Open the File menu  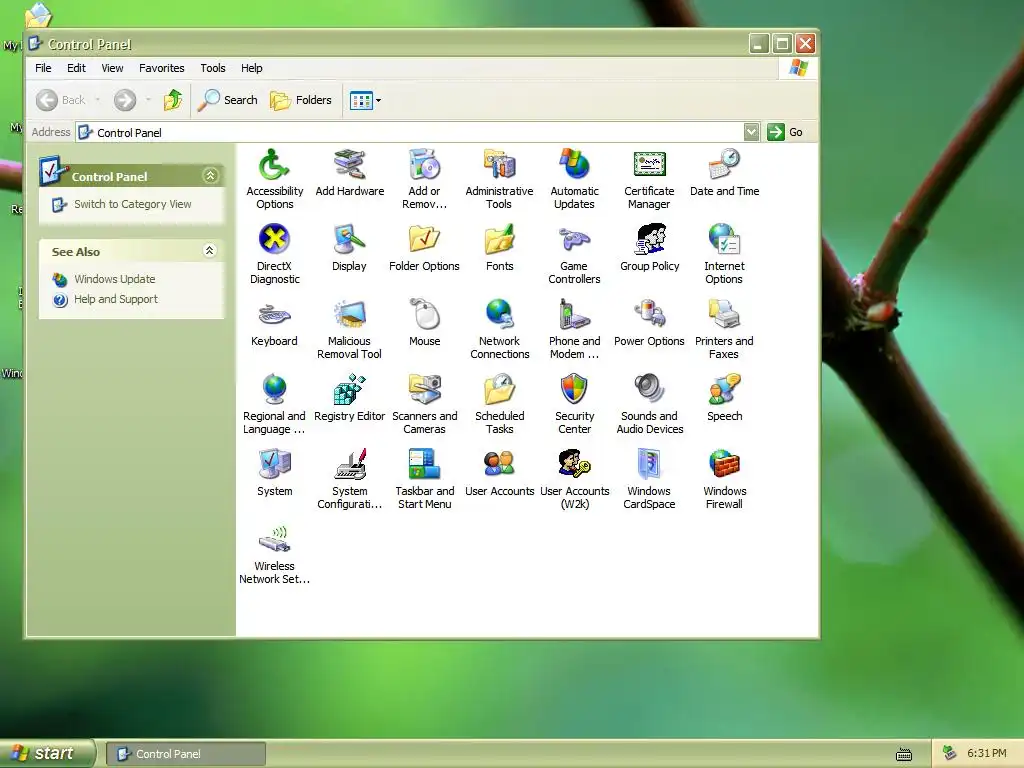43,68
